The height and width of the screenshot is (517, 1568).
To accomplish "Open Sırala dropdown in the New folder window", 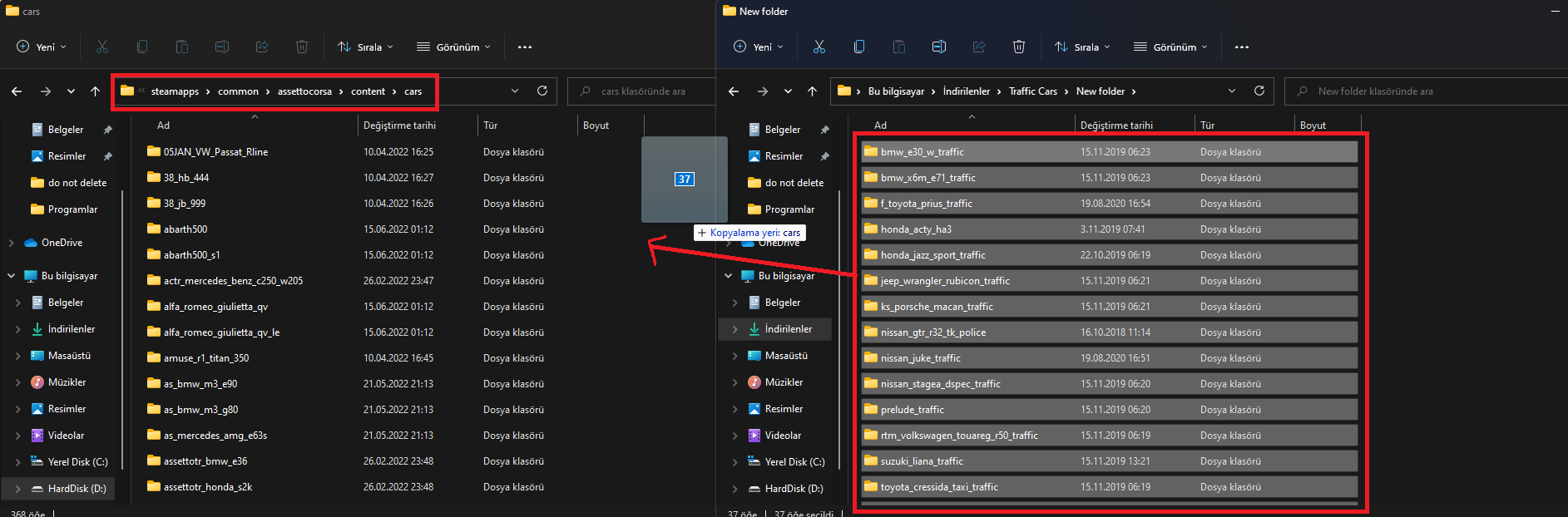I will pos(1083,47).
